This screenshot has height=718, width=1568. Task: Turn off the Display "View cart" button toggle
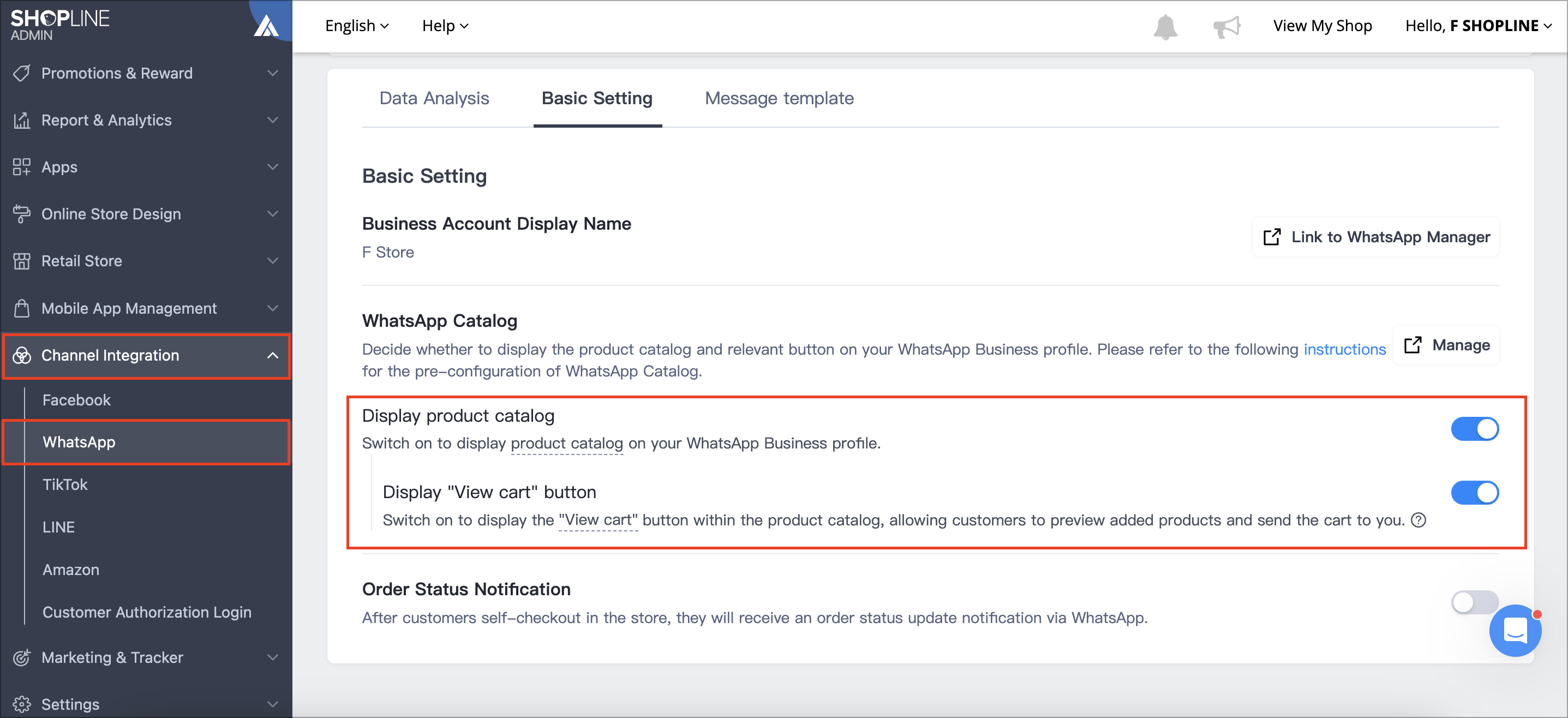(x=1474, y=492)
